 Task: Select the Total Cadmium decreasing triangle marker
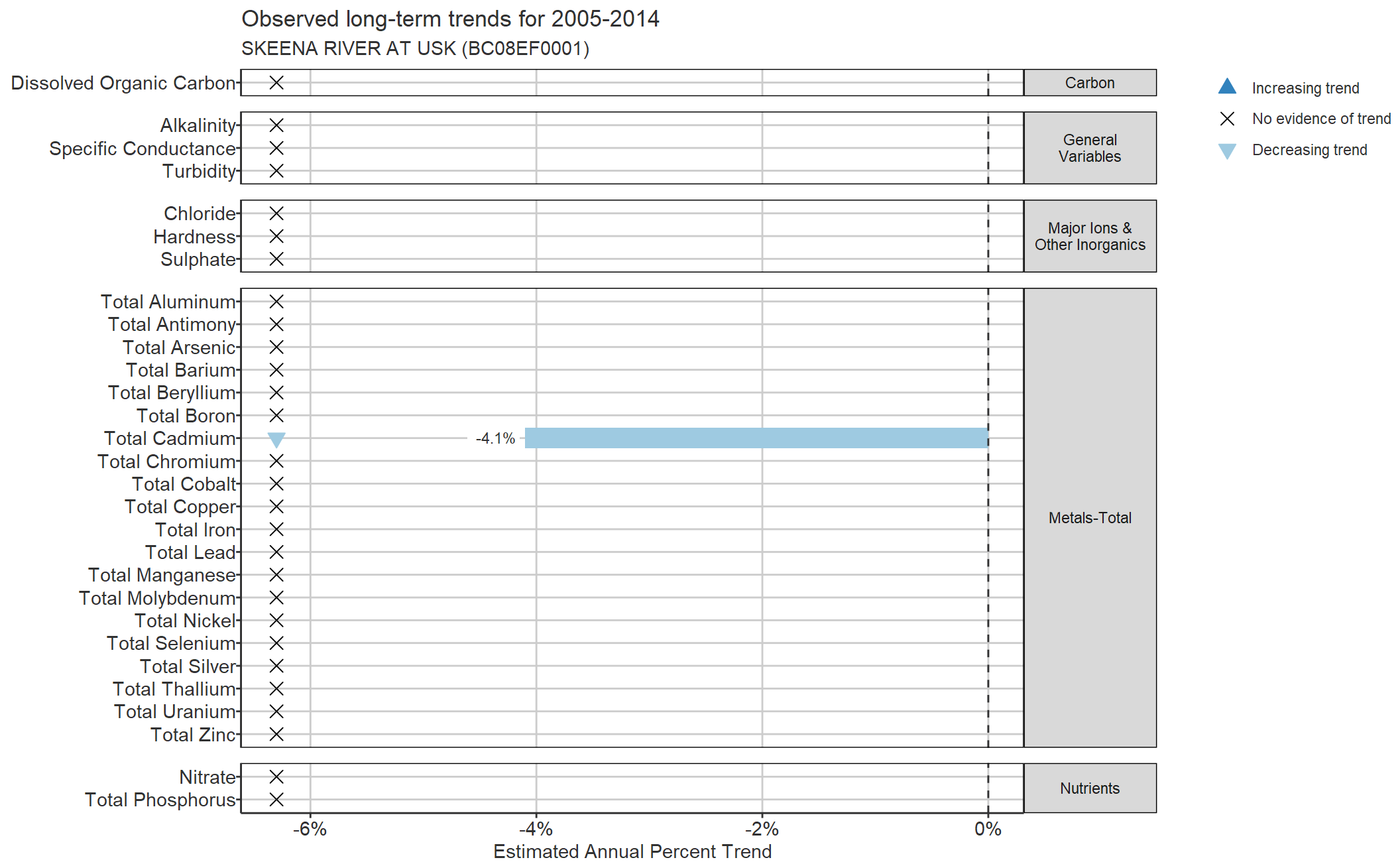pos(276,440)
